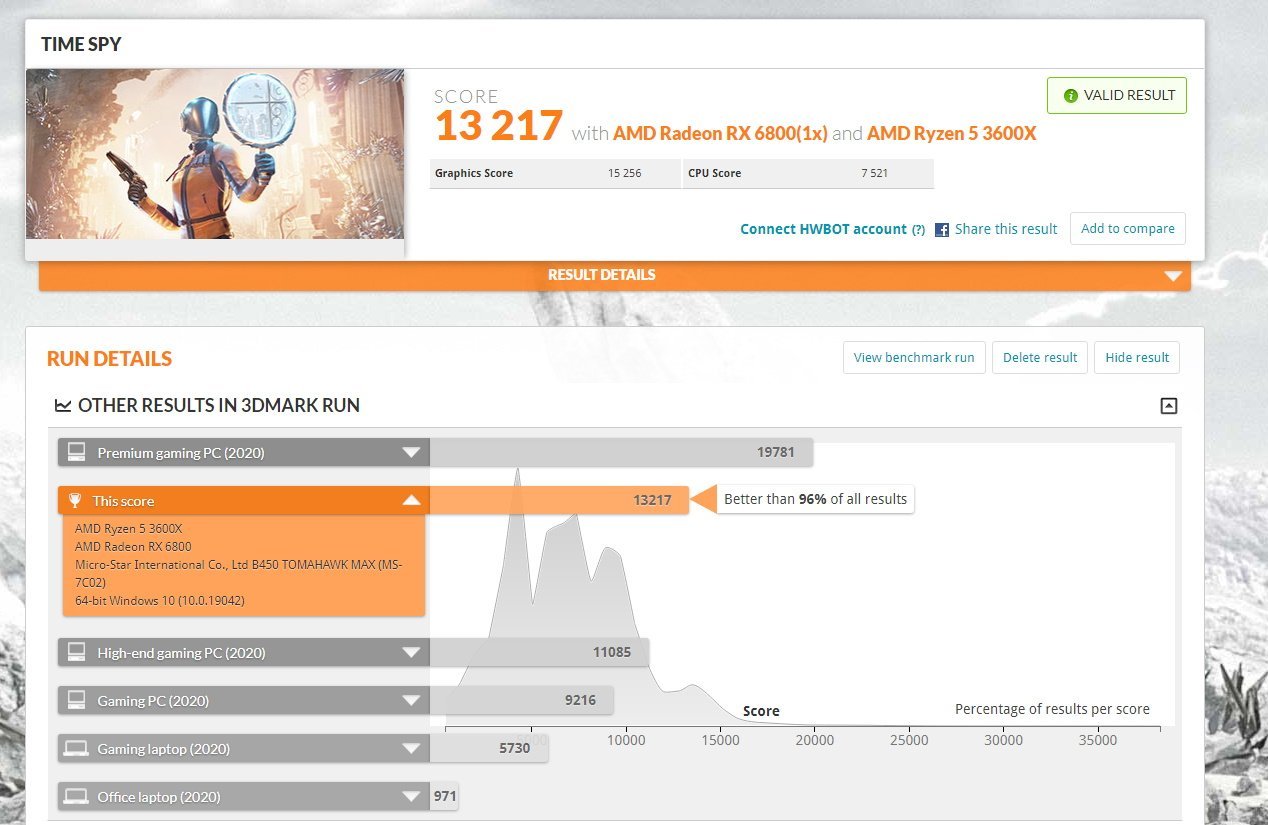Click the 13217 This score bar

(x=559, y=500)
